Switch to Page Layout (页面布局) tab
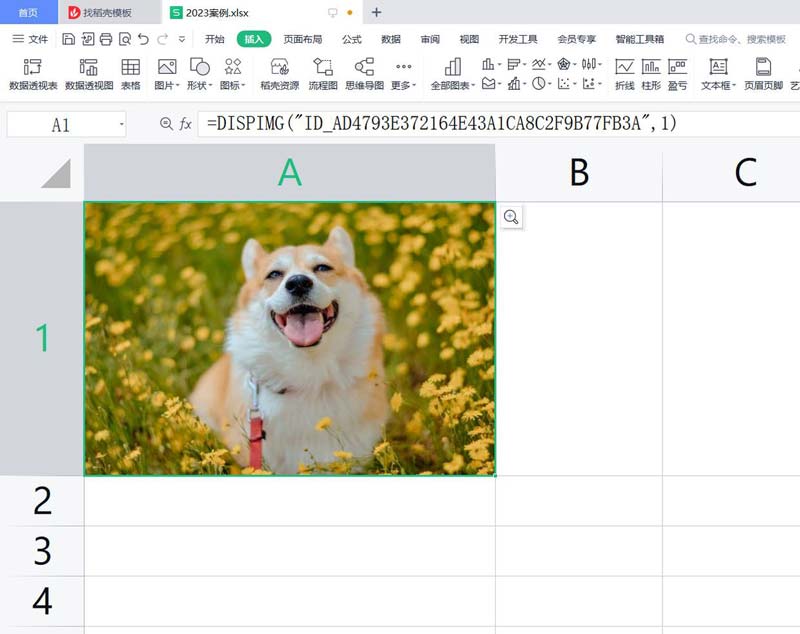Image resolution: width=800 pixels, height=634 pixels. pos(303,39)
